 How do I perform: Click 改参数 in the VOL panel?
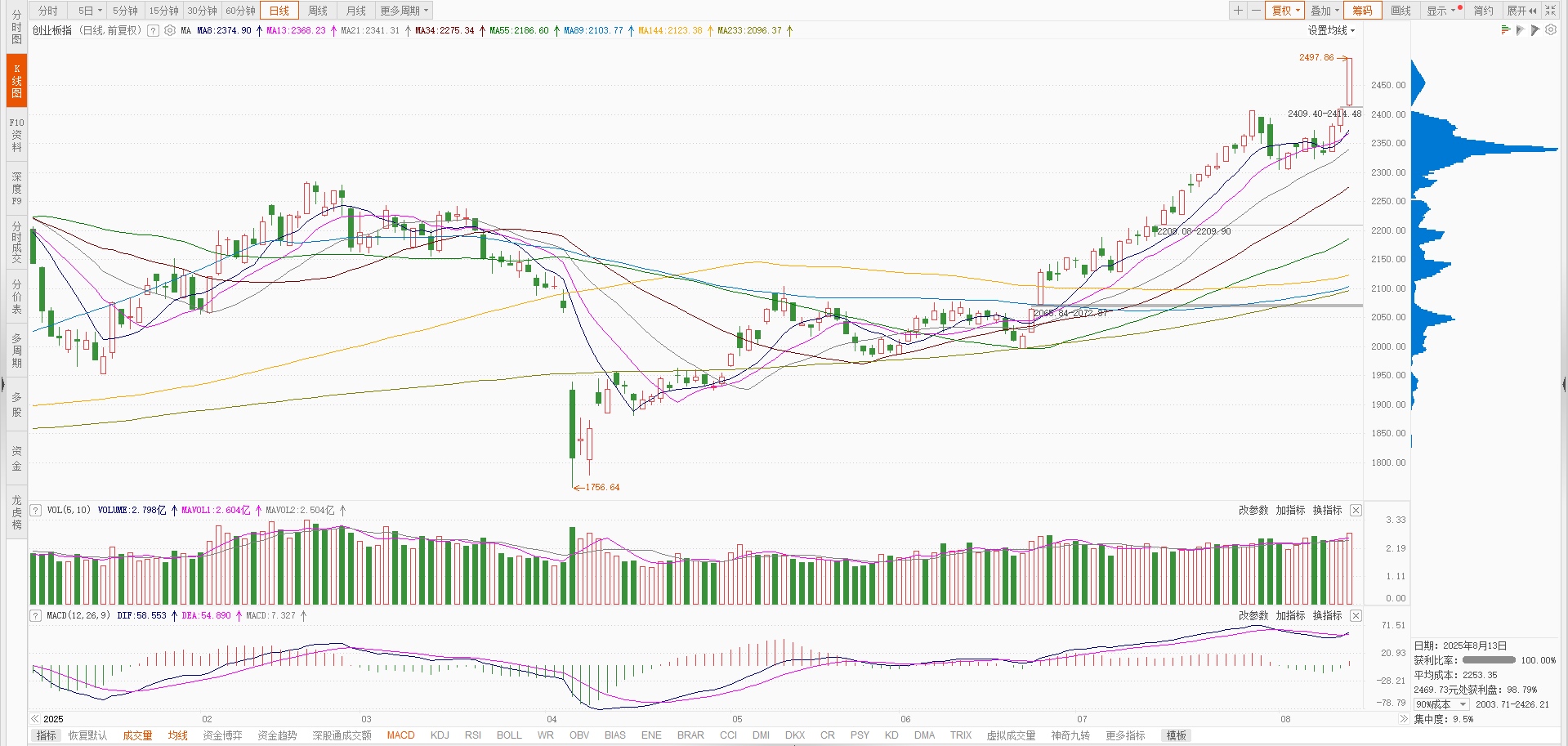[1253, 511]
